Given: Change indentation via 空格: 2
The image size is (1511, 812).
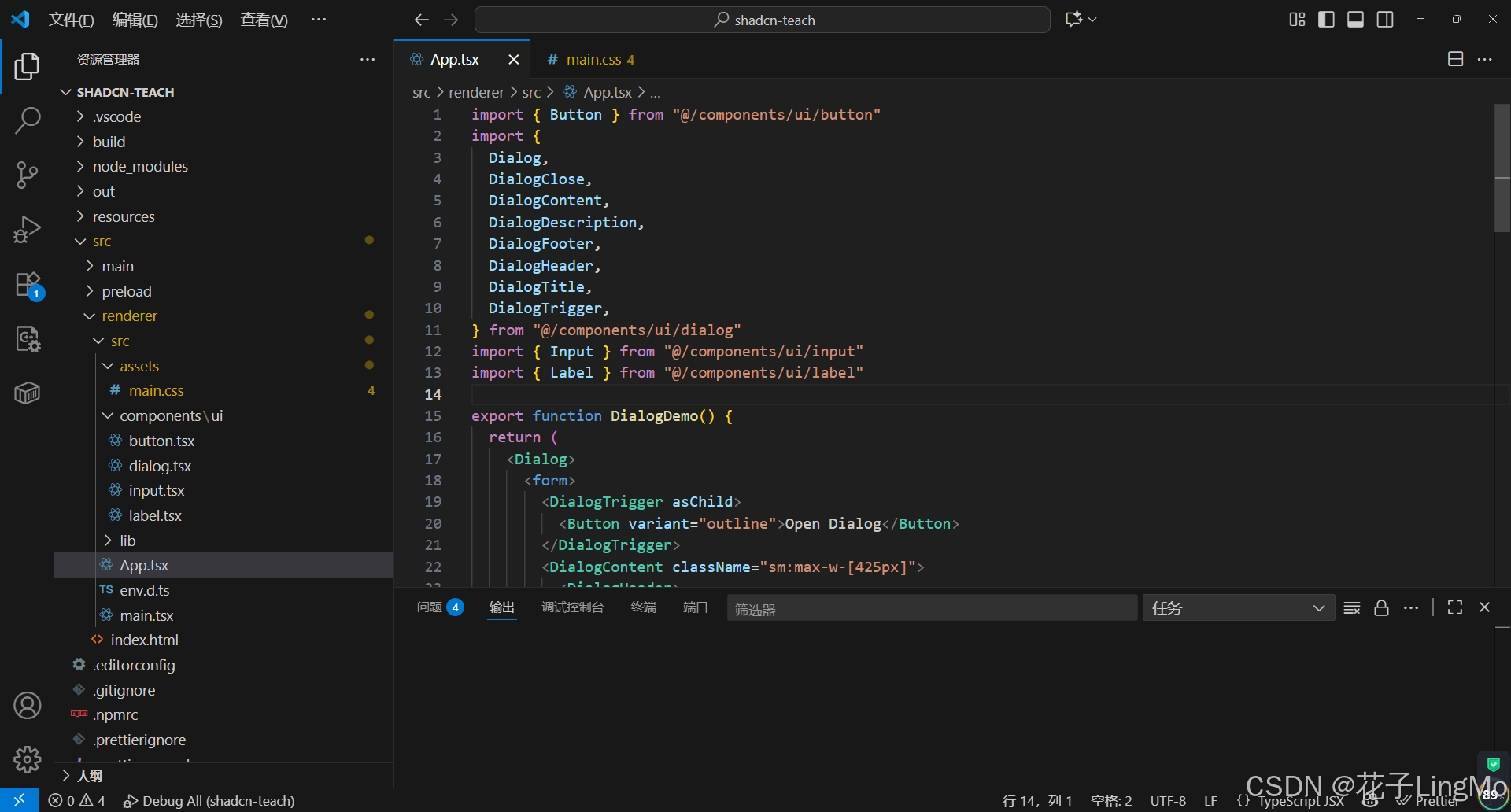Looking at the screenshot, I should pos(1111,800).
